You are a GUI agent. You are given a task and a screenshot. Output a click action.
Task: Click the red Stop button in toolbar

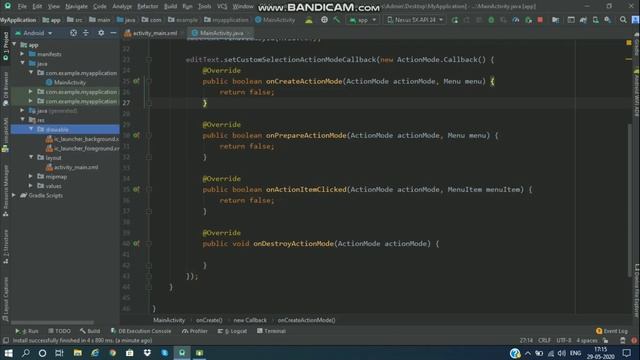point(540,20)
